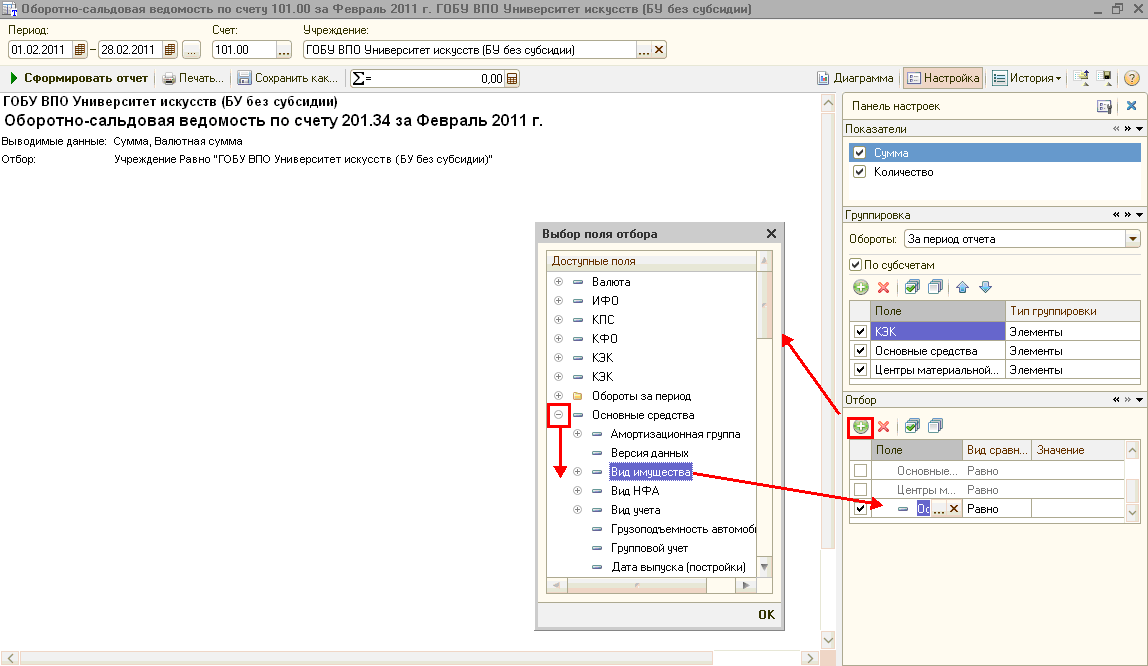The width and height of the screenshot is (1148, 666).
Task: Close the Панель настроек panel
Action: tap(1131, 106)
